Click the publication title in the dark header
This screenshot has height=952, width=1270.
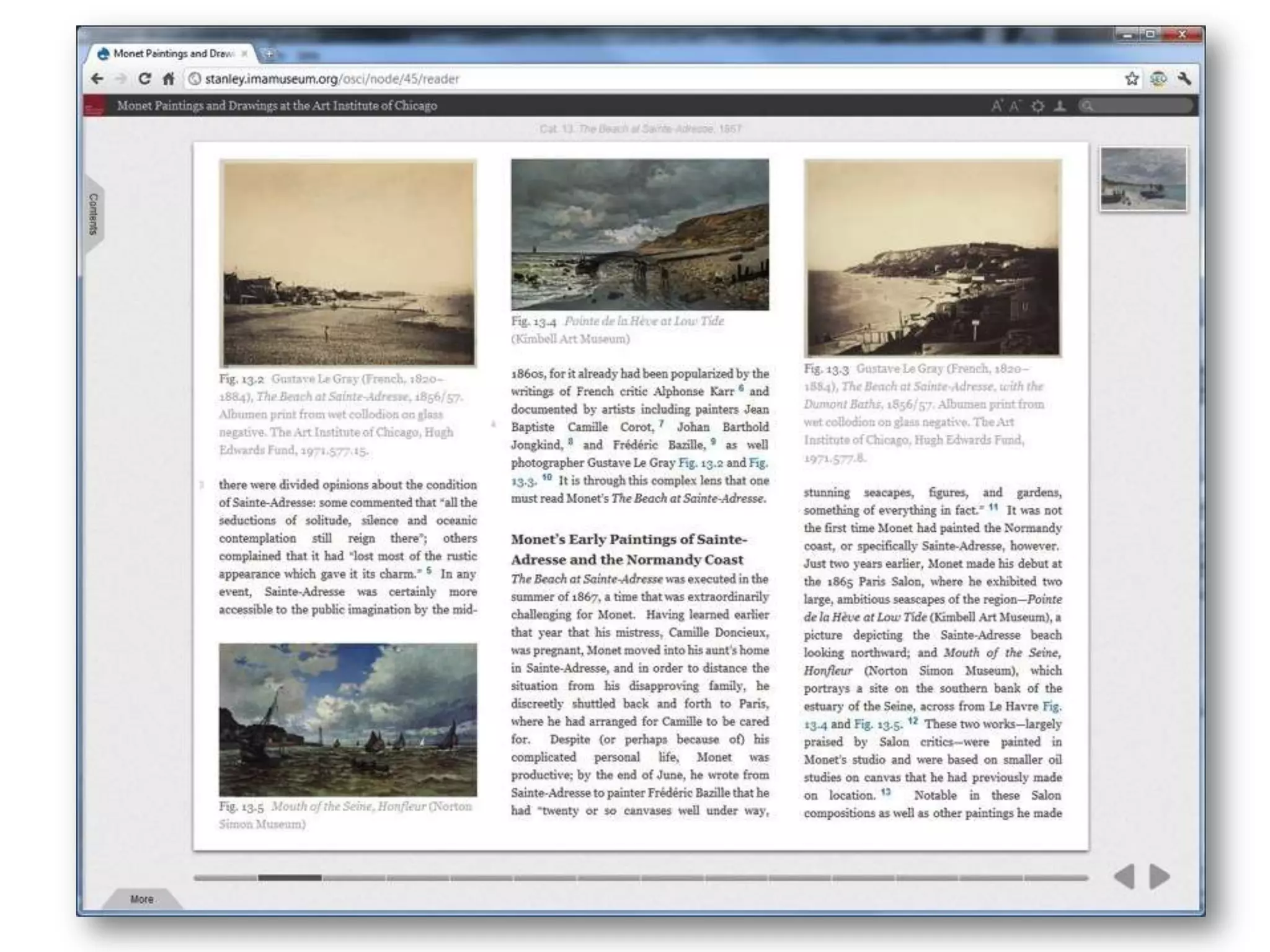click(277, 106)
